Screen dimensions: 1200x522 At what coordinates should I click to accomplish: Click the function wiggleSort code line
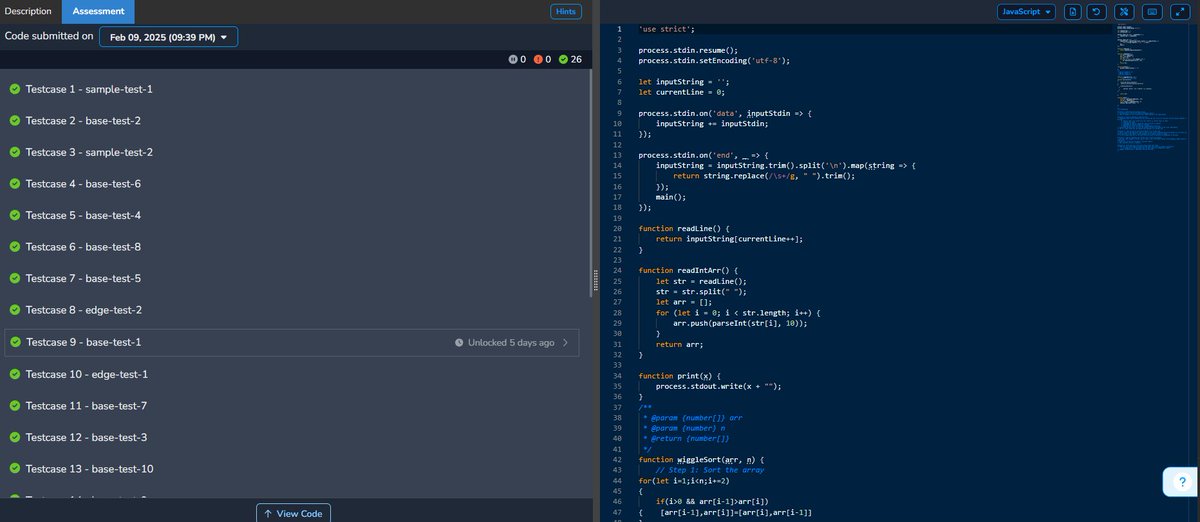coord(701,459)
